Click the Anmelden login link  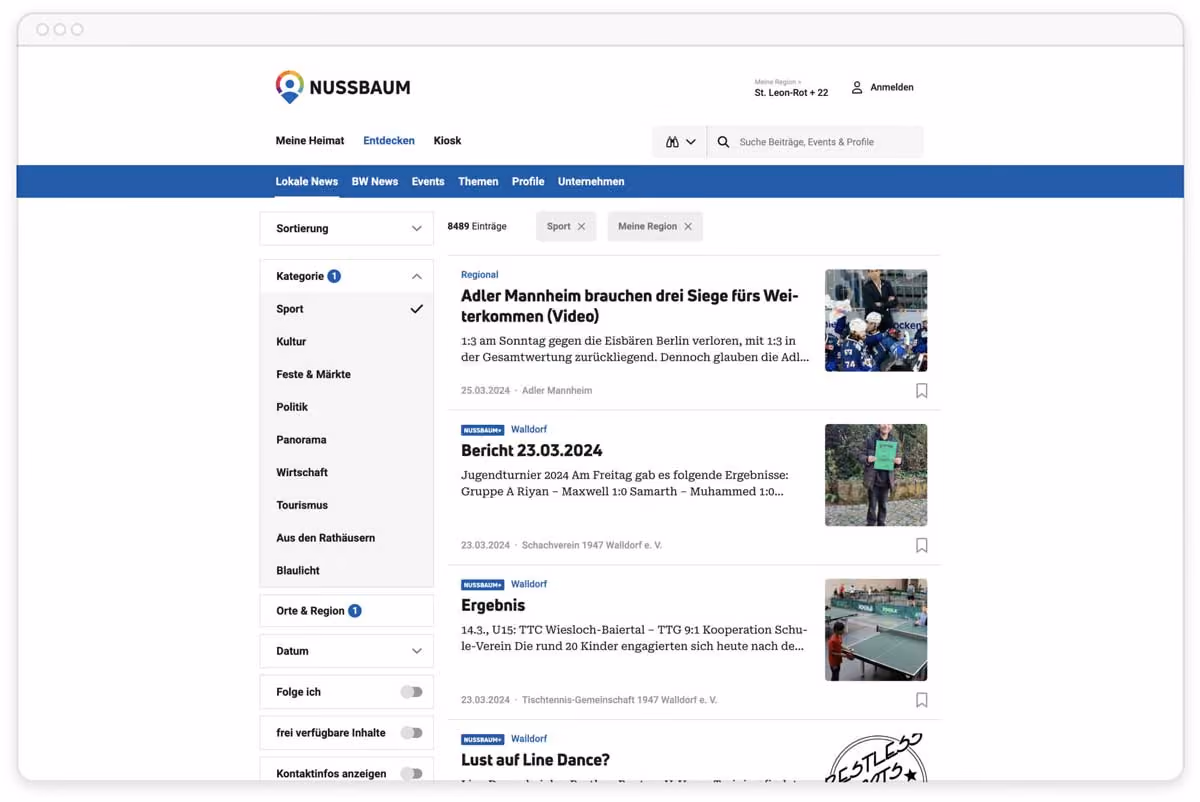pos(892,87)
